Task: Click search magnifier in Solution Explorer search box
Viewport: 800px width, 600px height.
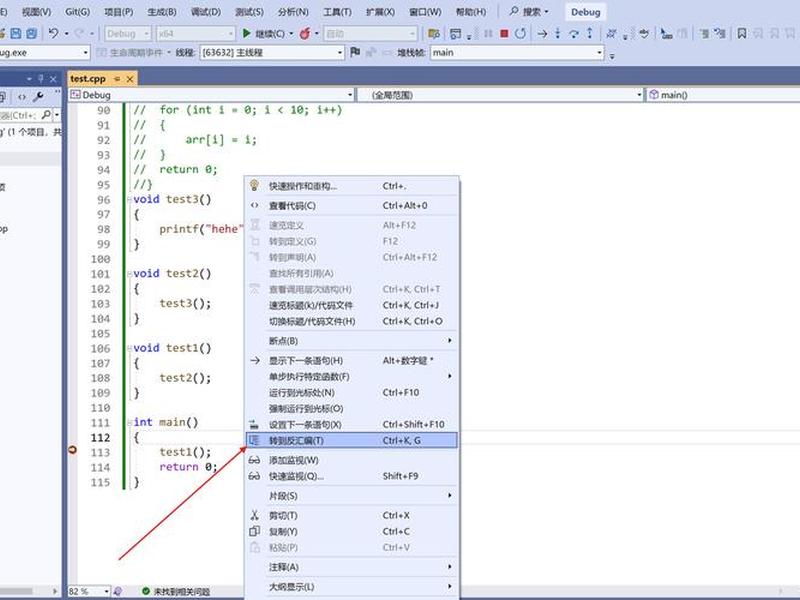Action: (46, 115)
